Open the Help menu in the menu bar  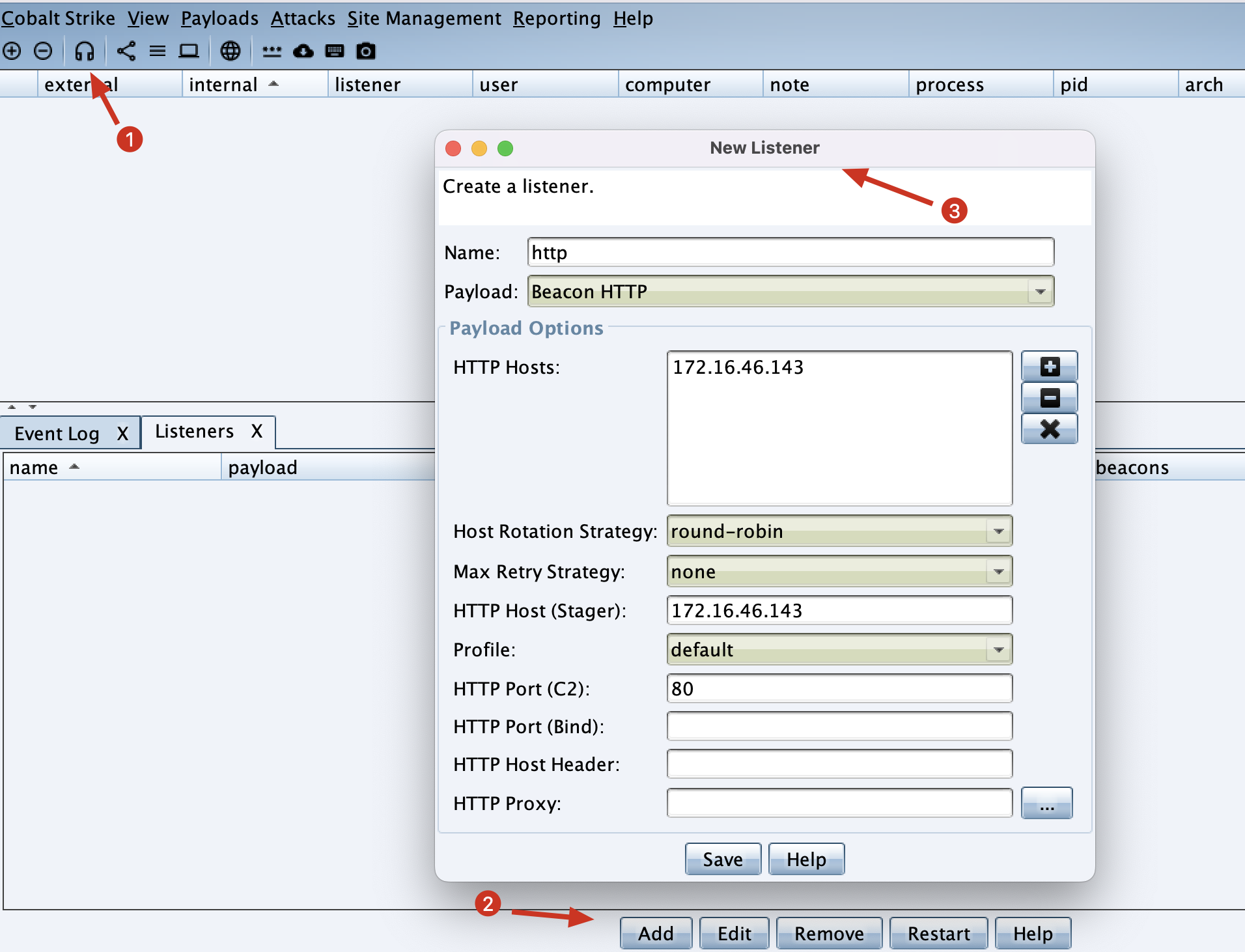633,18
